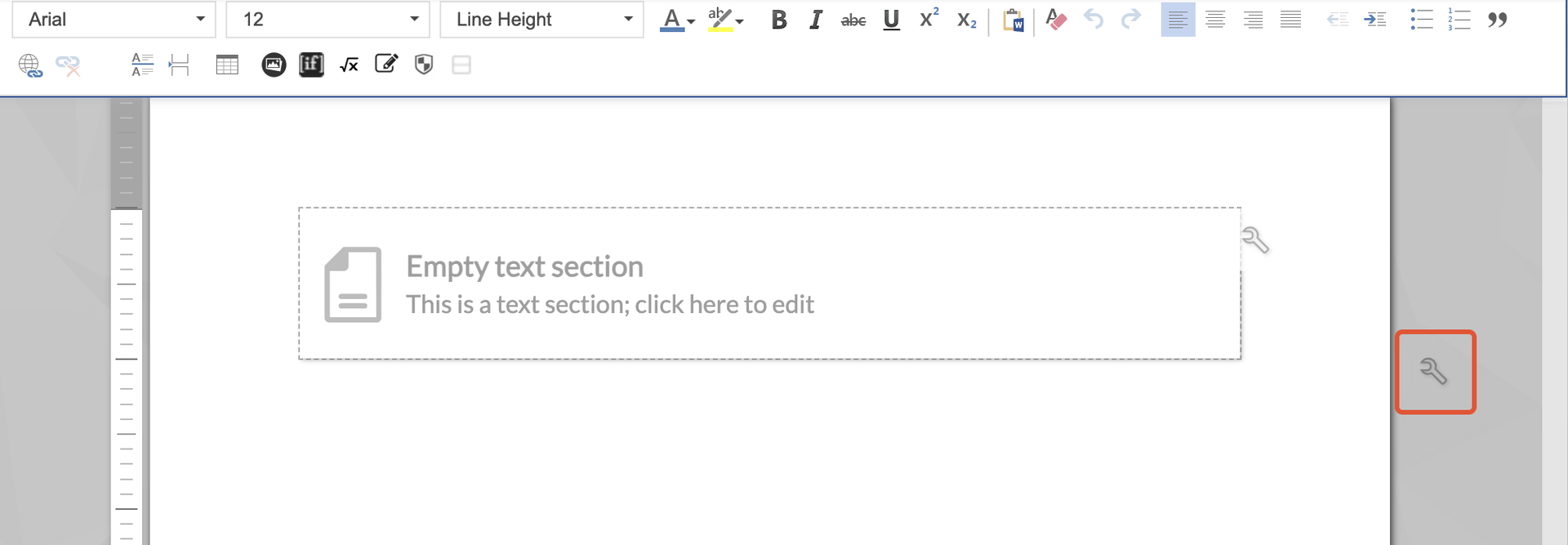This screenshot has width=1568, height=545.
Task: Click the insert image icon
Action: [274, 65]
